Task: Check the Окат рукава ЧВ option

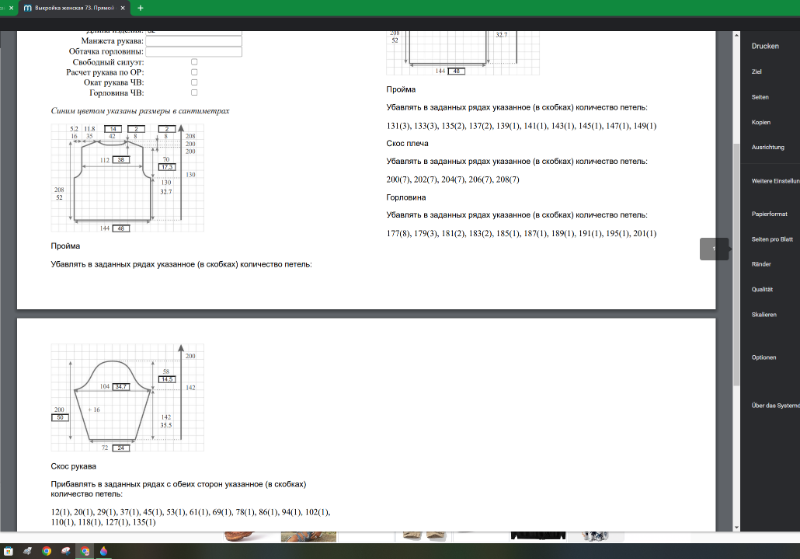Action: [x=194, y=82]
